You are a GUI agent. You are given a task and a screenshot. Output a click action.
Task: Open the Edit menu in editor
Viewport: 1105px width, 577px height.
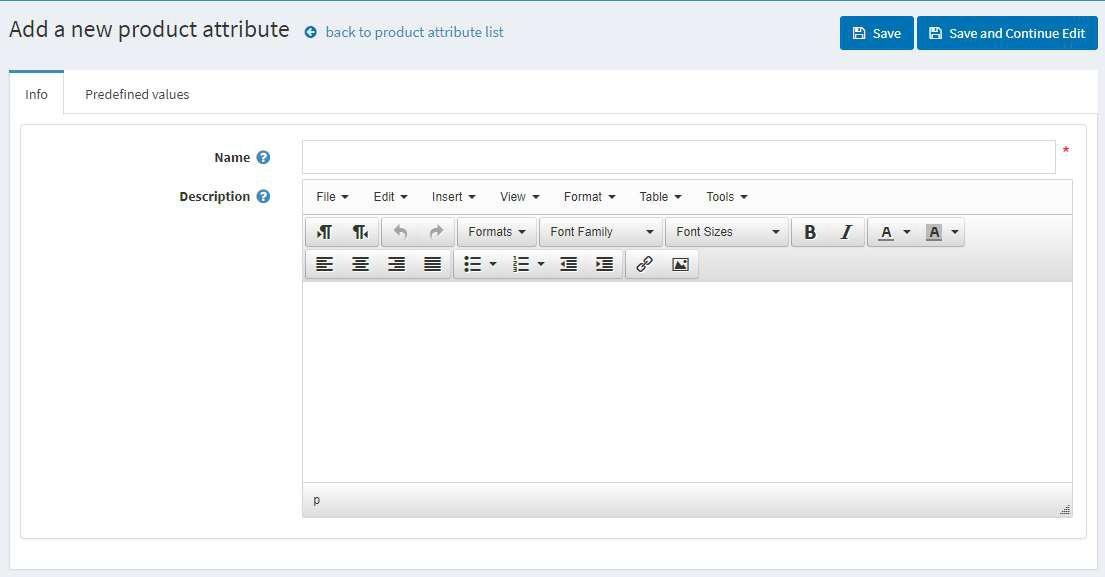tap(390, 197)
